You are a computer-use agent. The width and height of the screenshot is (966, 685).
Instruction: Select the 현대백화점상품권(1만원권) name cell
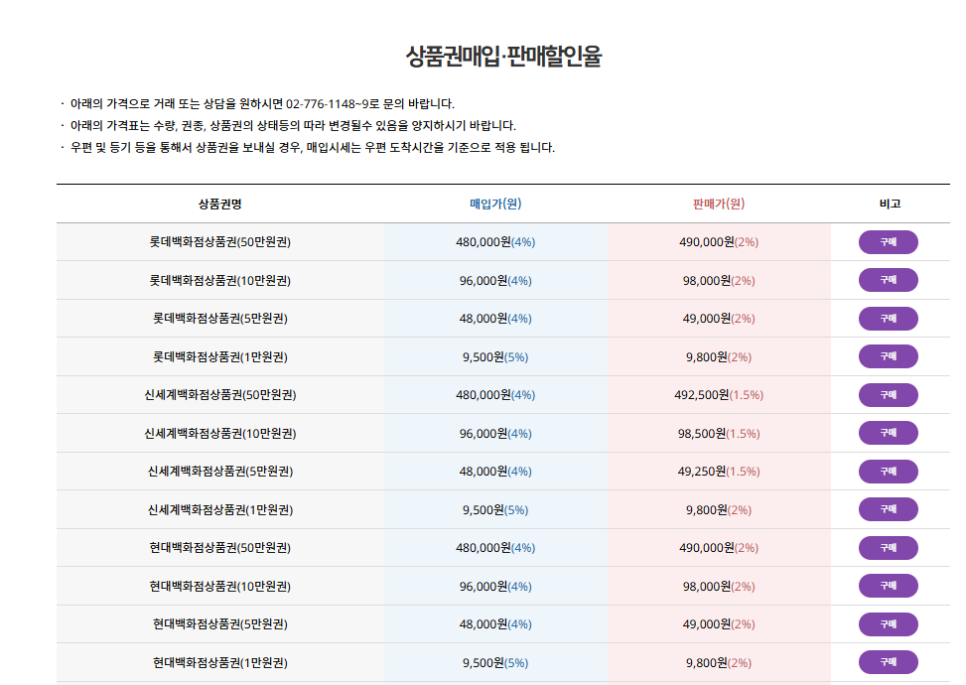pos(220,662)
